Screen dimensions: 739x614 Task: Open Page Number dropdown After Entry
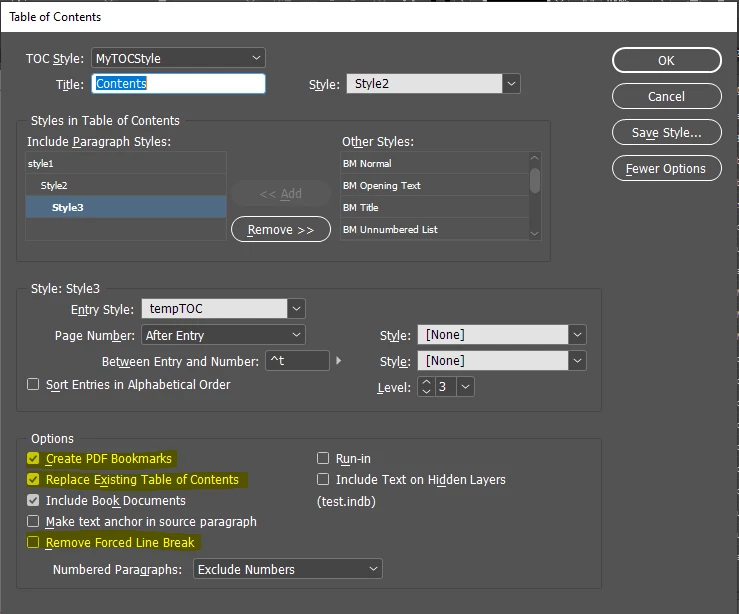223,335
